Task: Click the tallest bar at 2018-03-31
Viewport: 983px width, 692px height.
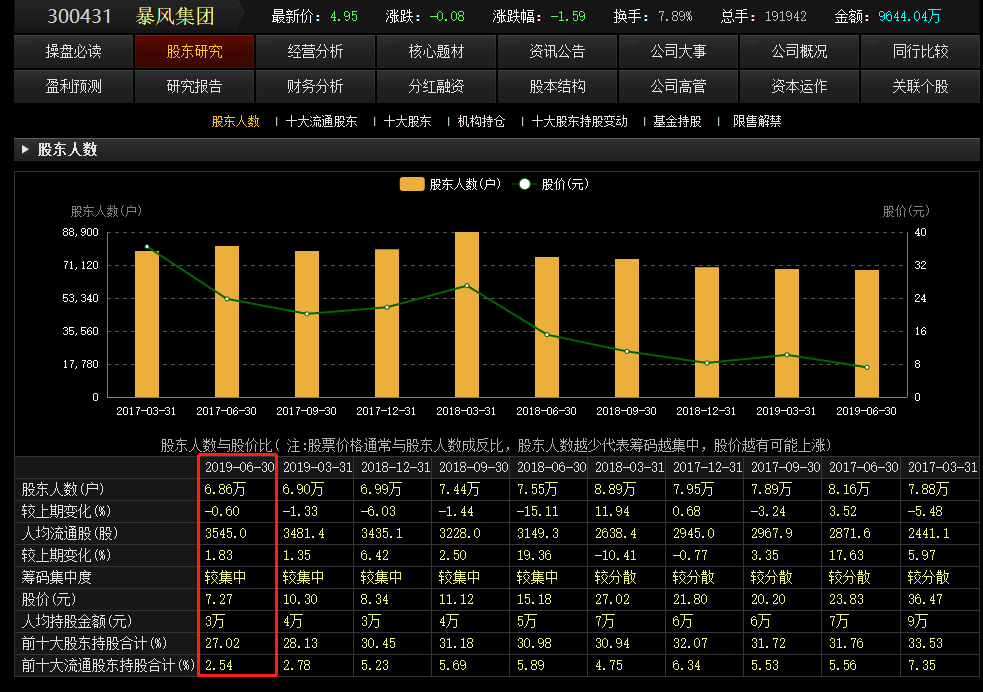Action: pos(467,315)
